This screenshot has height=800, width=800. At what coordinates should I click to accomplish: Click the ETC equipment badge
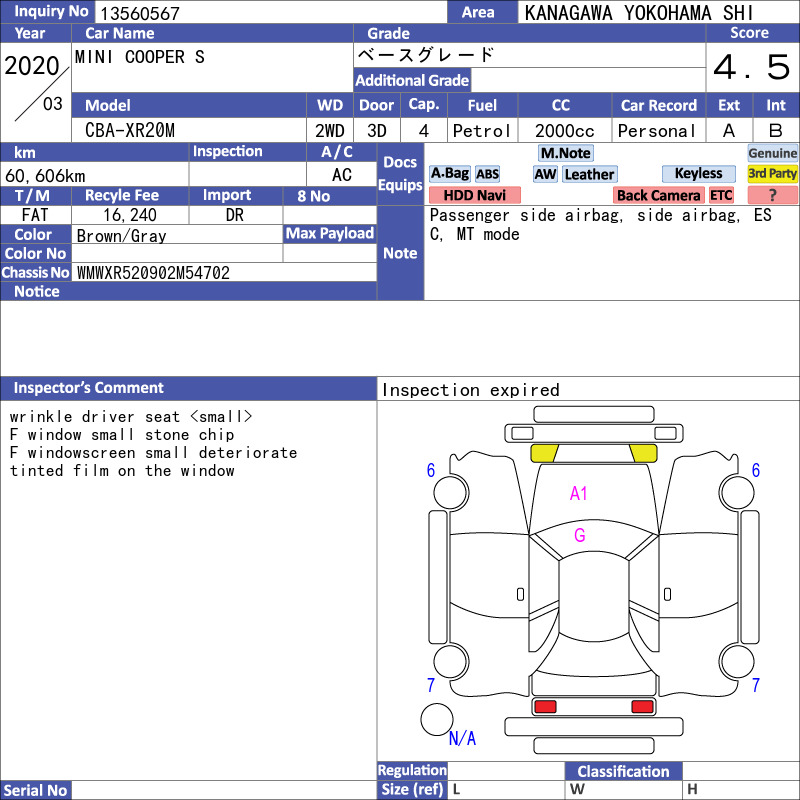point(721,195)
